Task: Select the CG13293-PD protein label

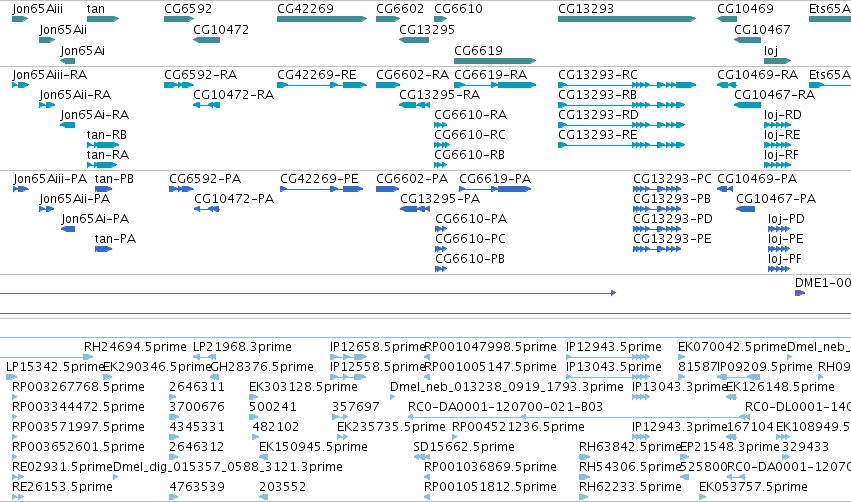Action: [x=672, y=219]
